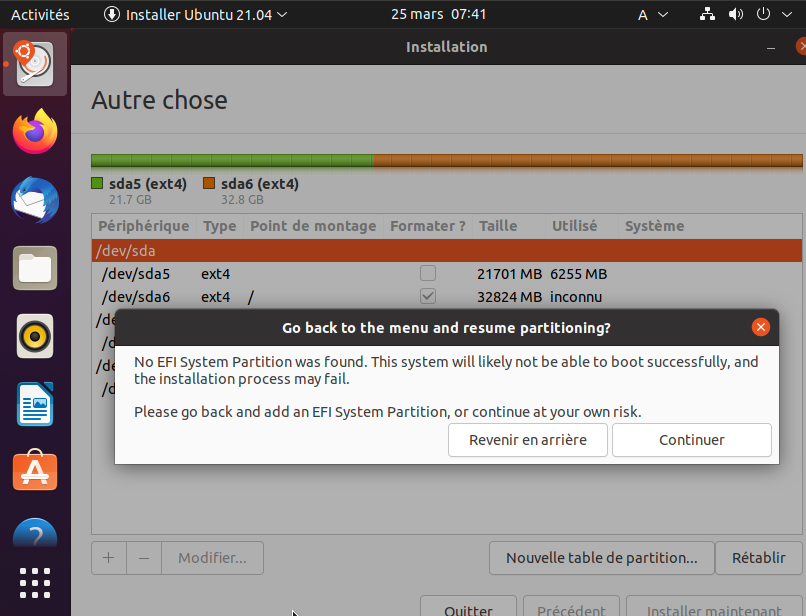Click the Modifier... button
This screenshot has width=806, height=616.
coord(212,558)
